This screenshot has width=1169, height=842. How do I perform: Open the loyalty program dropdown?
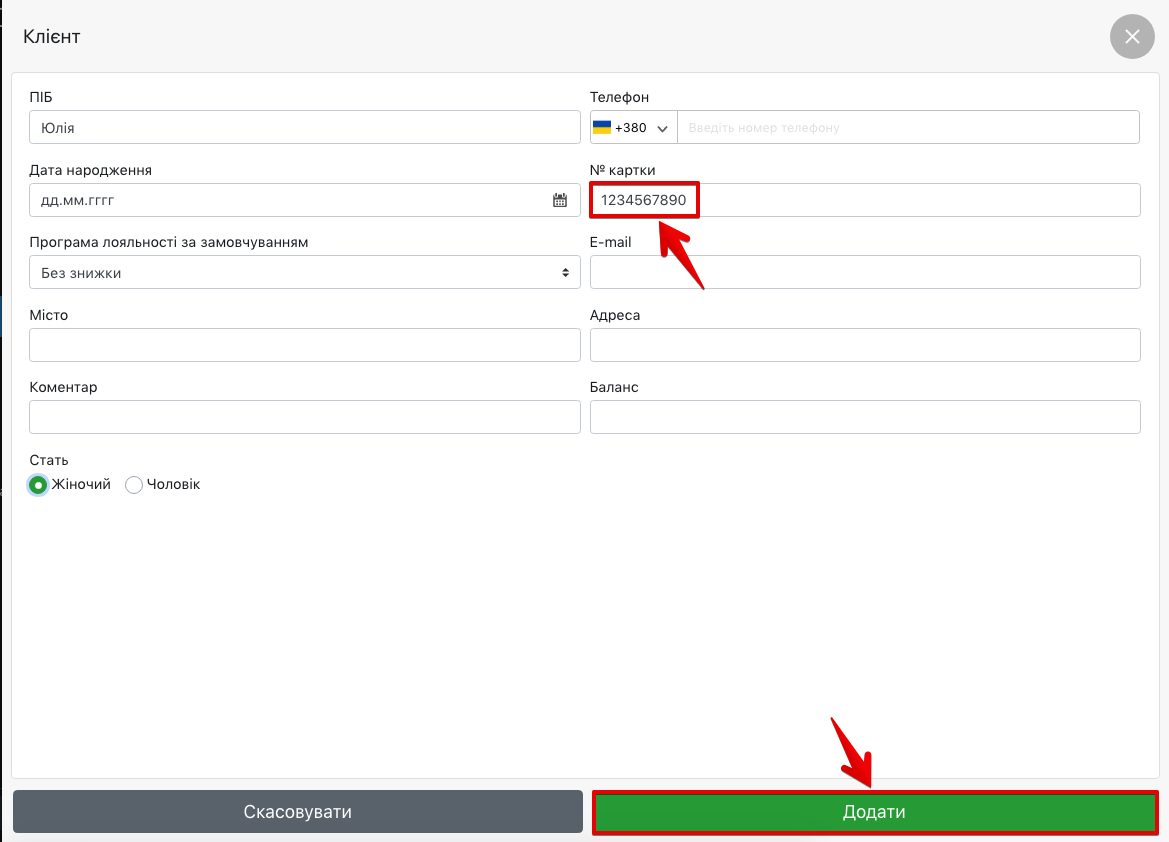click(x=305, y=272)
